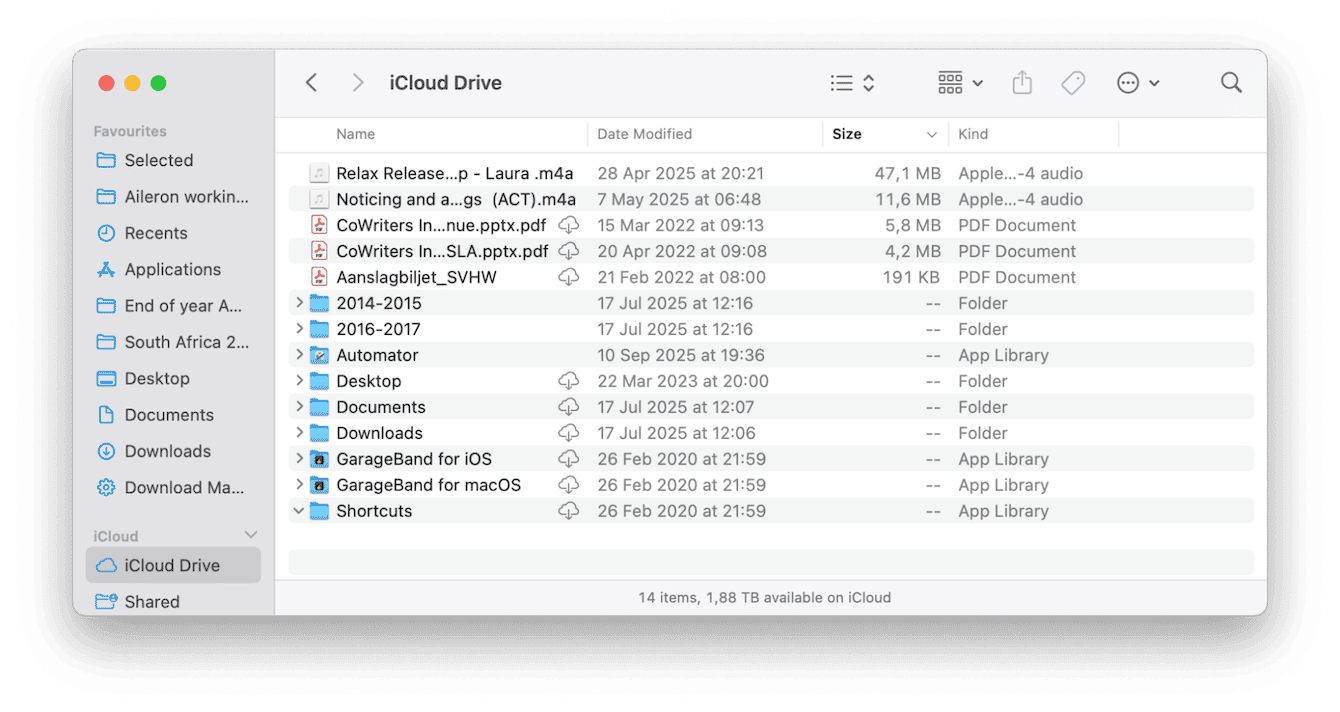The image size is (1340, 712).
Task: Click the back navigation arrow
Action: click(x=311, y=83)
